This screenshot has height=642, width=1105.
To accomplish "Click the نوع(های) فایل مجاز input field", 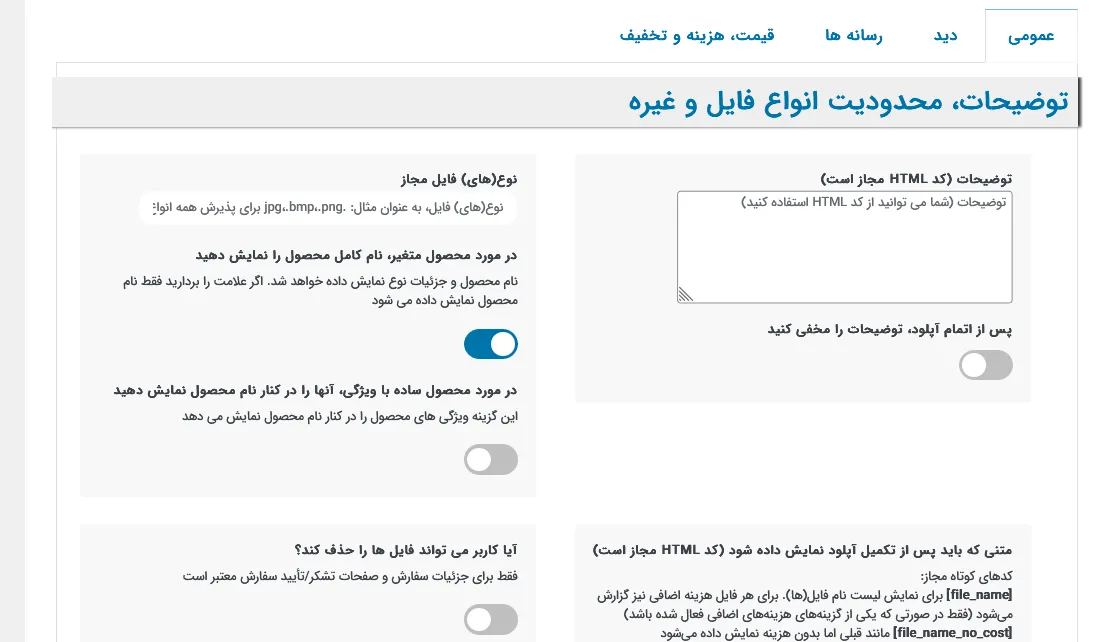I will [328, 208].
